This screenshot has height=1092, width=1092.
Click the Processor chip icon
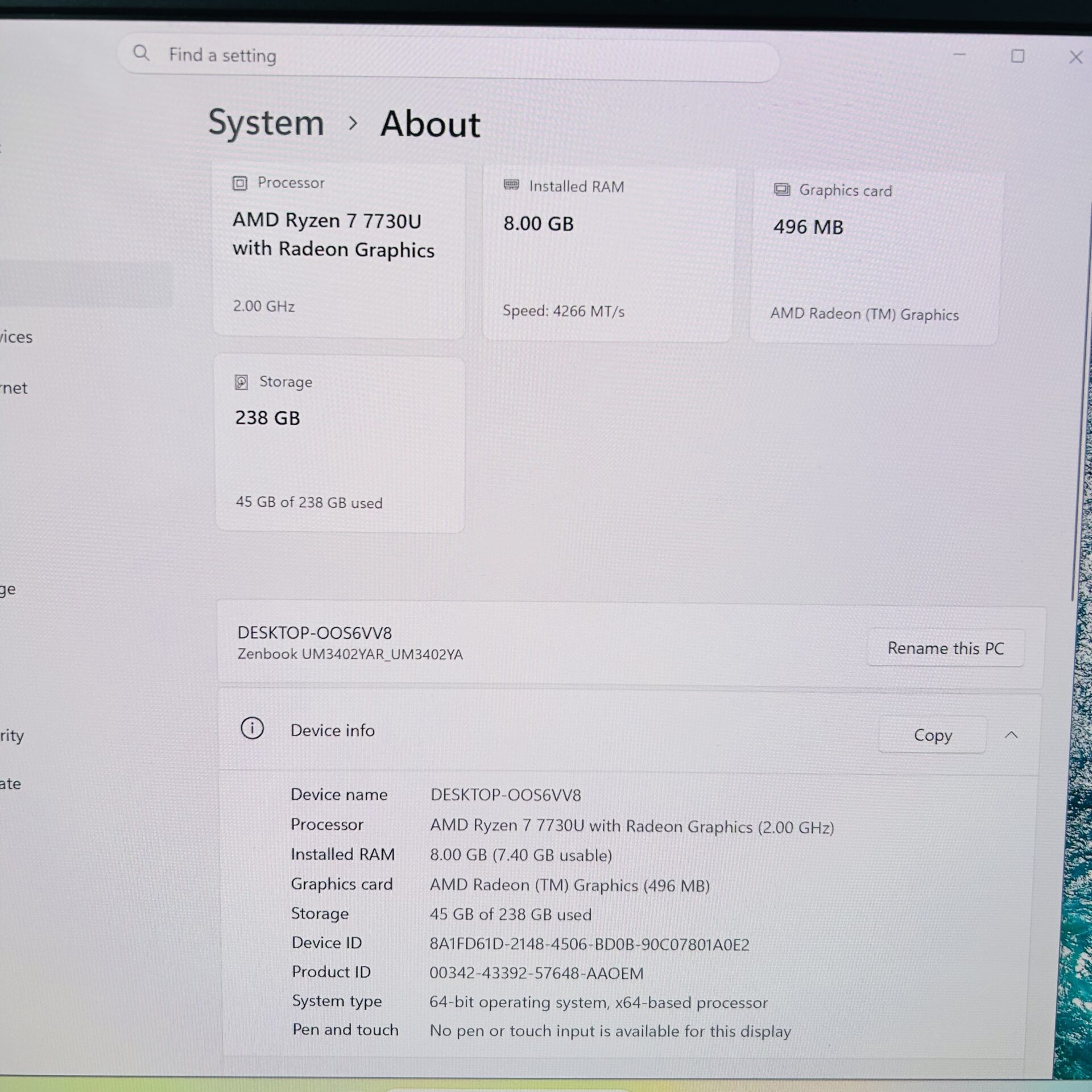[x=239, y=183]
